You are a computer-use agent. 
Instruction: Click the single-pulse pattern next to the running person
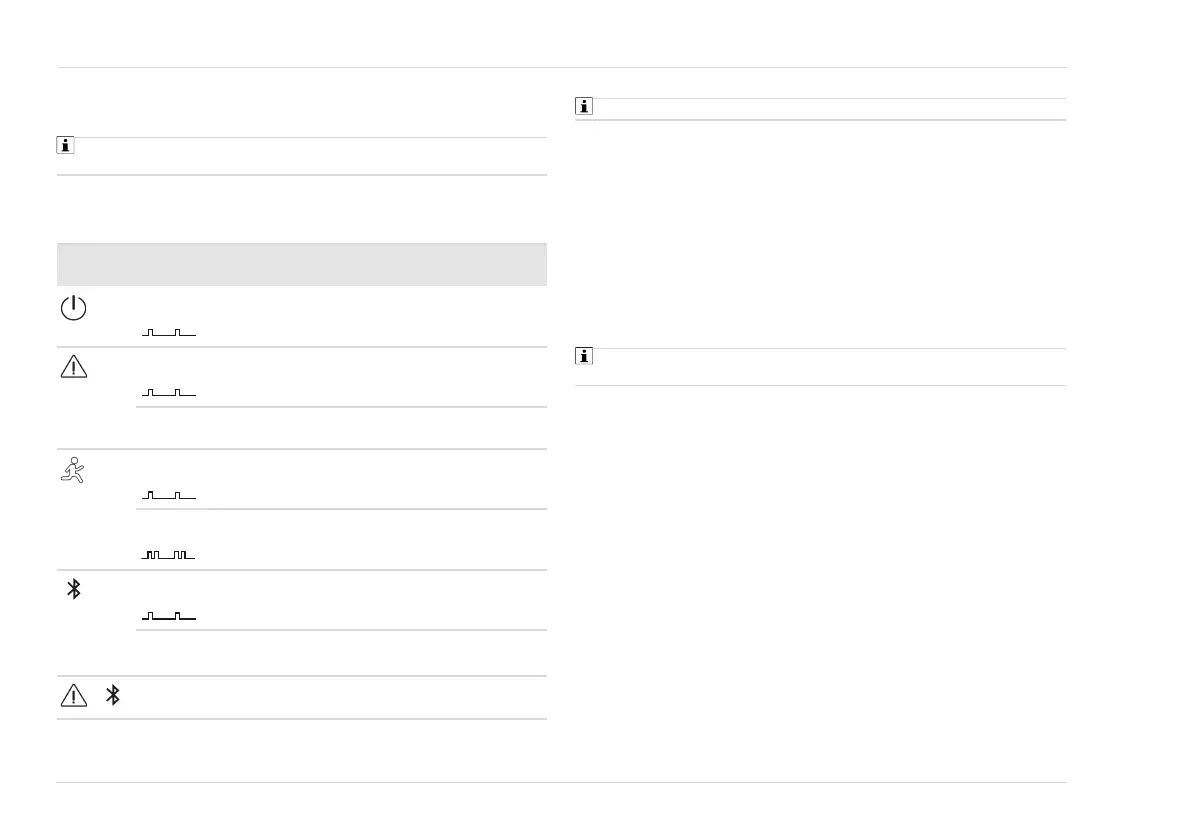click(168, 495)
